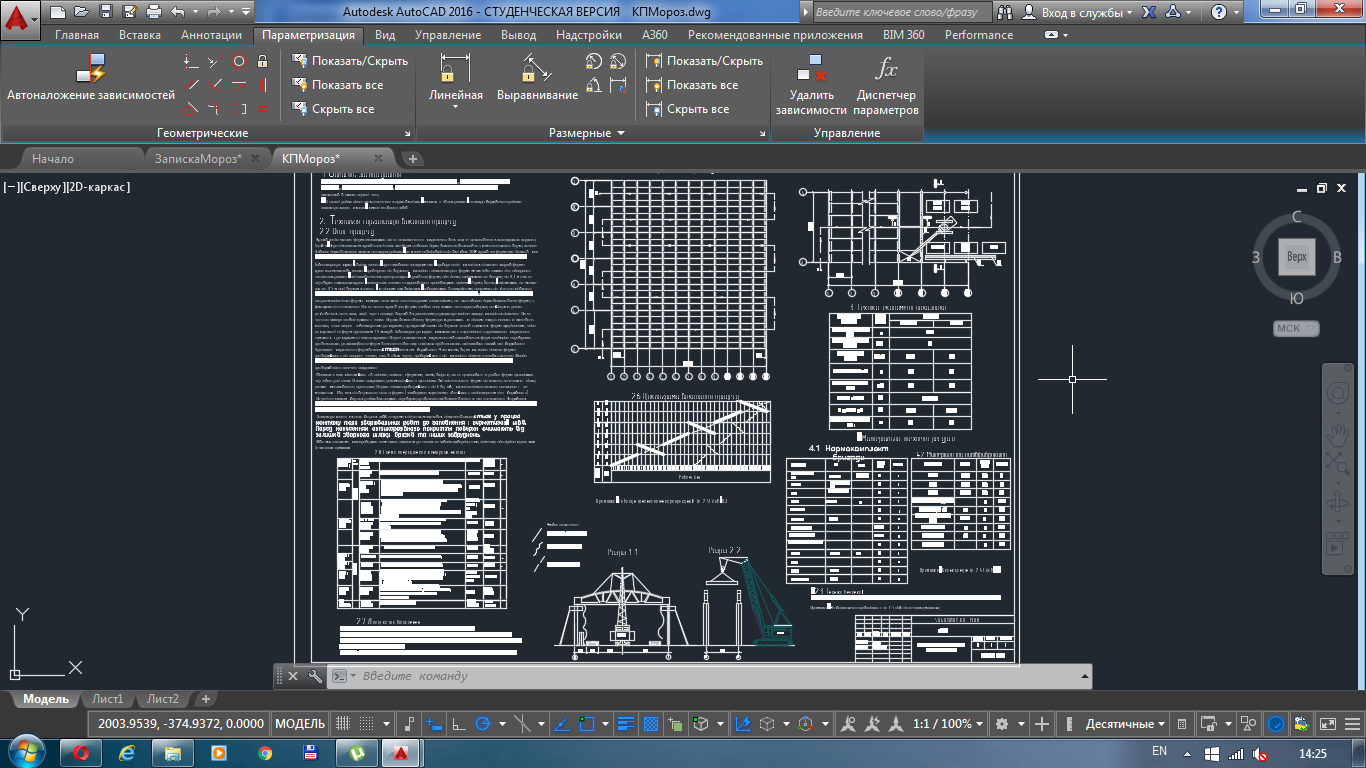Toggle hardware acceleration blue circle icon

(1276, 724)
